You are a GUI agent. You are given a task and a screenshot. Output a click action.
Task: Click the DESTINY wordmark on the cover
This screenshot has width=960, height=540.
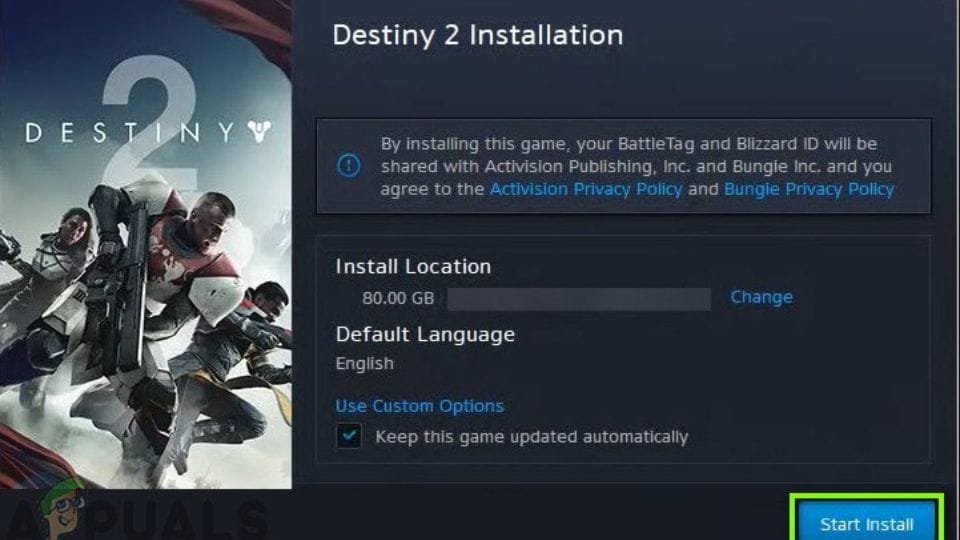130,132
